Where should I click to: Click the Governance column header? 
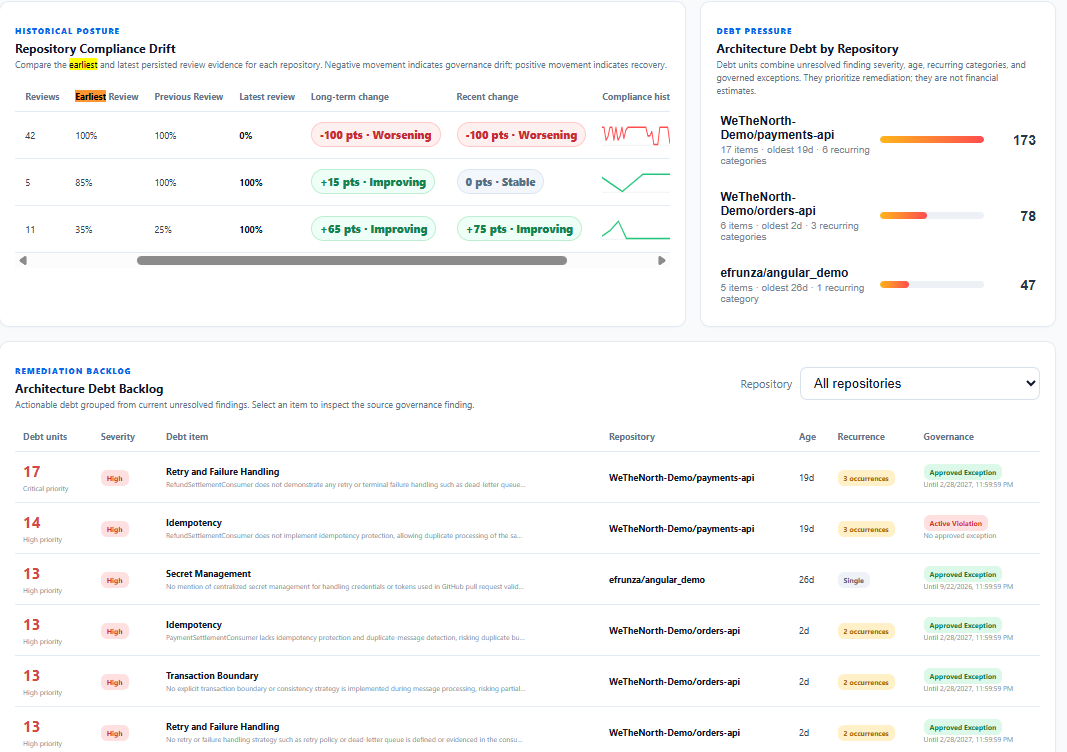[949, 437]
